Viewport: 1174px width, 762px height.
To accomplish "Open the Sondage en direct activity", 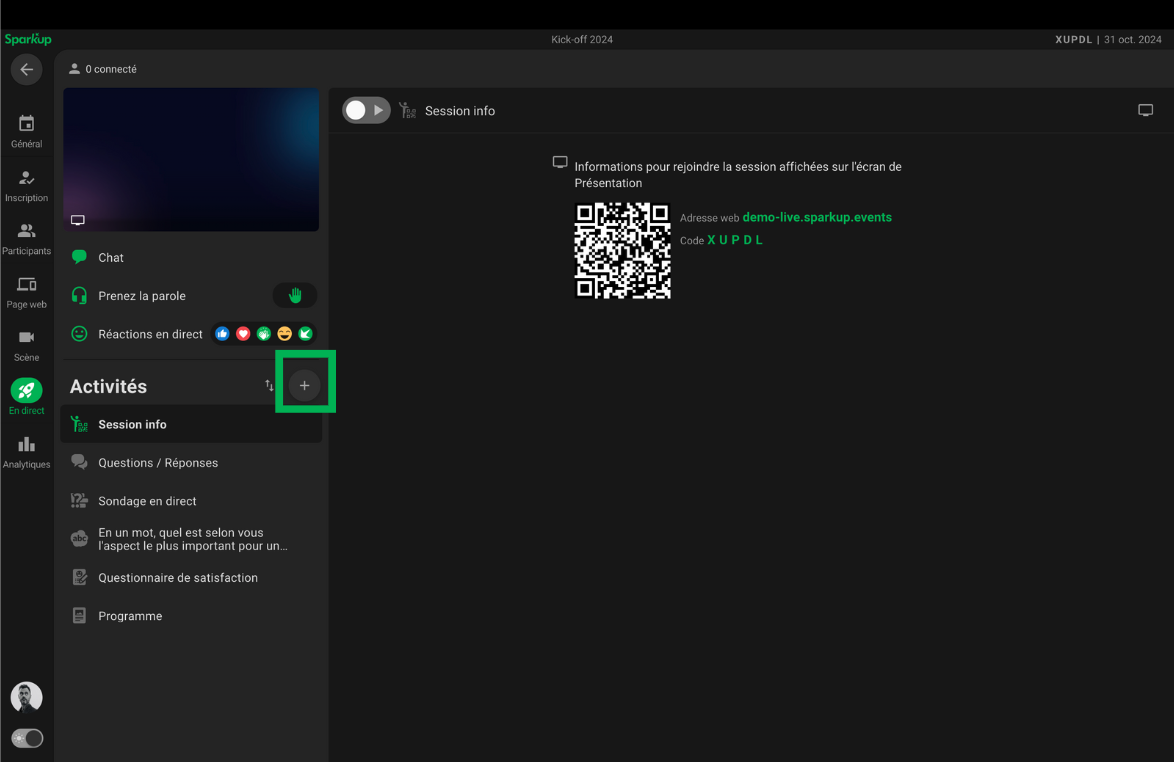I will point(147,501).
